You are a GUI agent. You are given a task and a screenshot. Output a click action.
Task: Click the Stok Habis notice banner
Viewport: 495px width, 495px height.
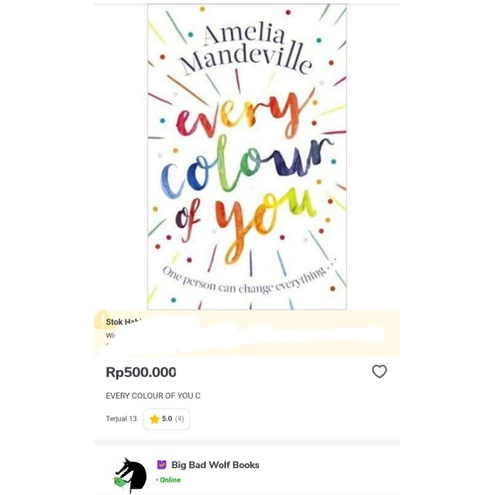[247, 333]
